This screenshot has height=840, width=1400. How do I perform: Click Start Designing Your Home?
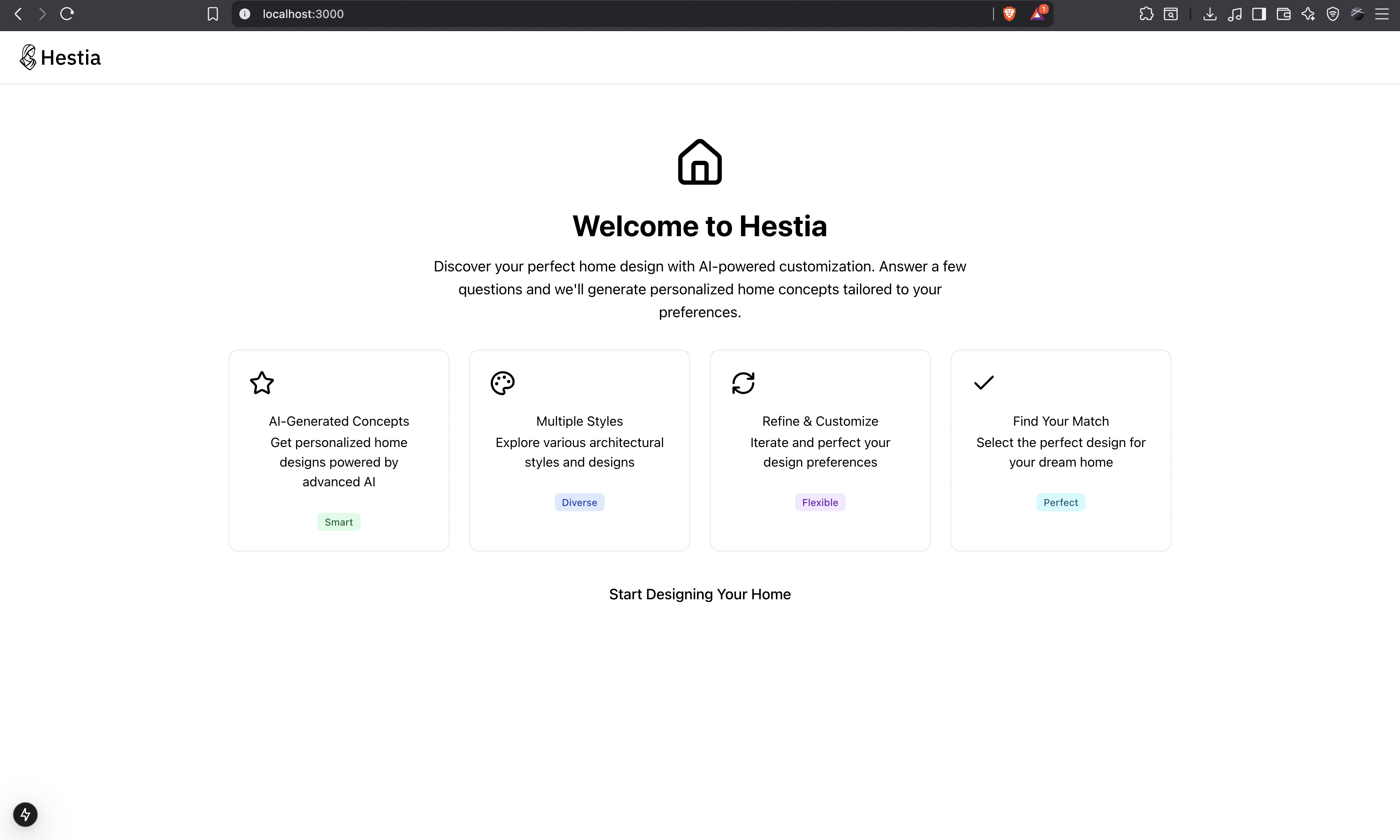700,594
